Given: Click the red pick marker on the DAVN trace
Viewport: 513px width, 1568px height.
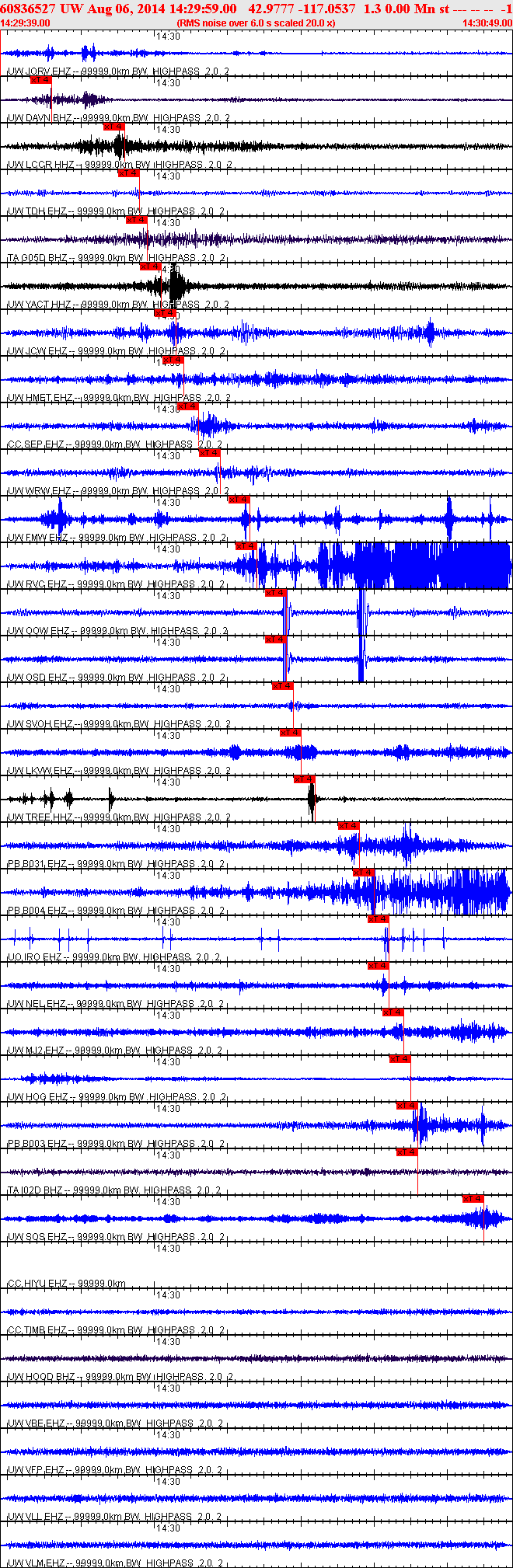Looking at the screenshot, I should (40, 80).
